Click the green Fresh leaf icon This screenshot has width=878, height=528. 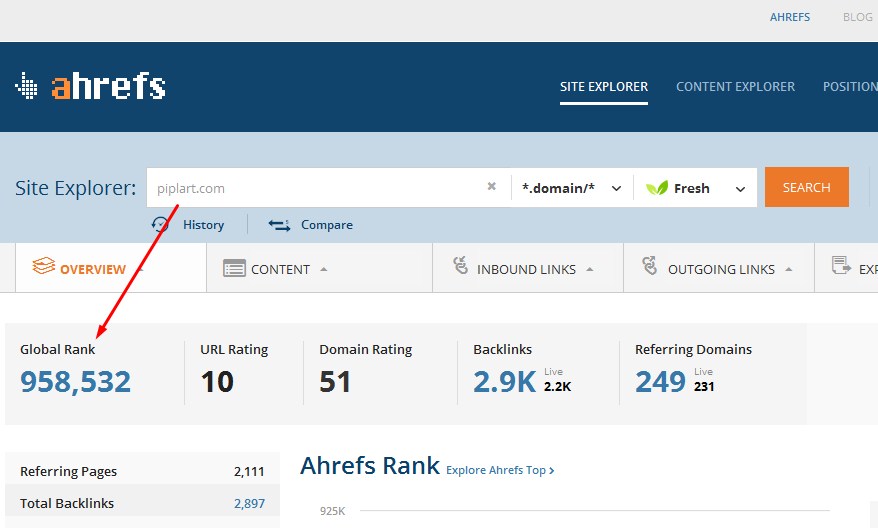pyautogui.click(x=657, y=188)
